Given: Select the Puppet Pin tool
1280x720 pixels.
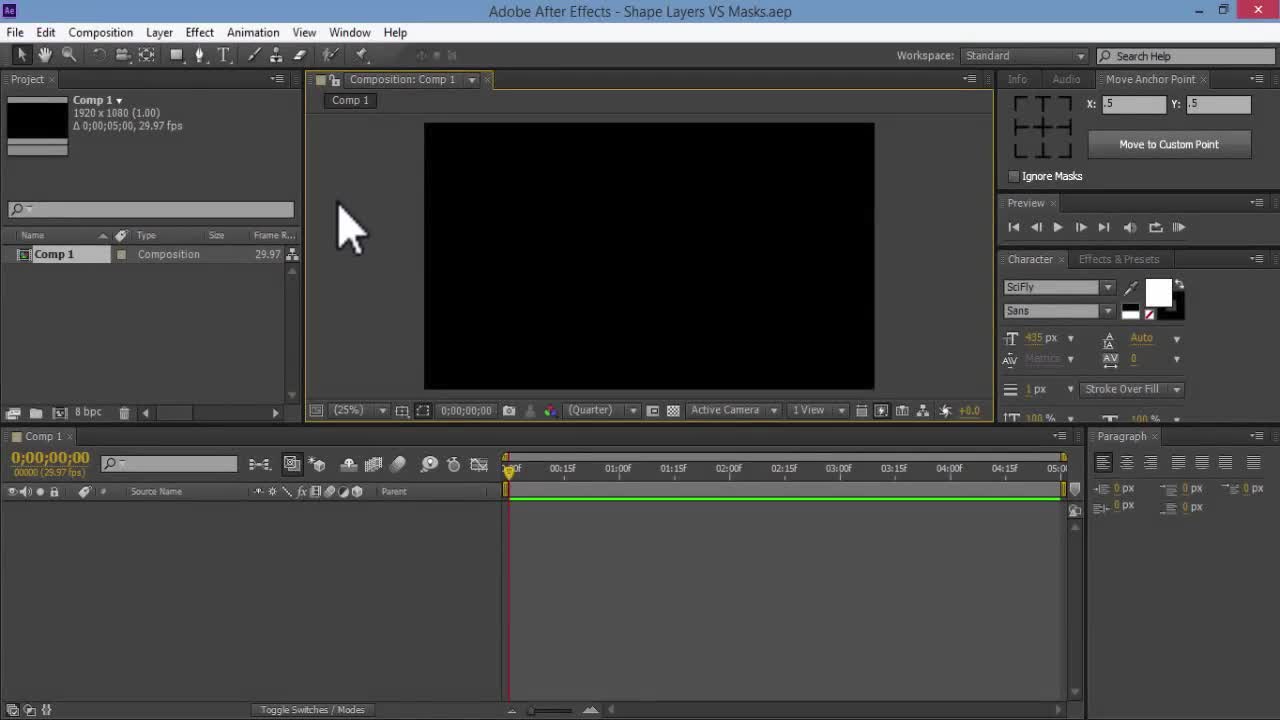Looking at the screenshot, I should click(x=362, y=56).
